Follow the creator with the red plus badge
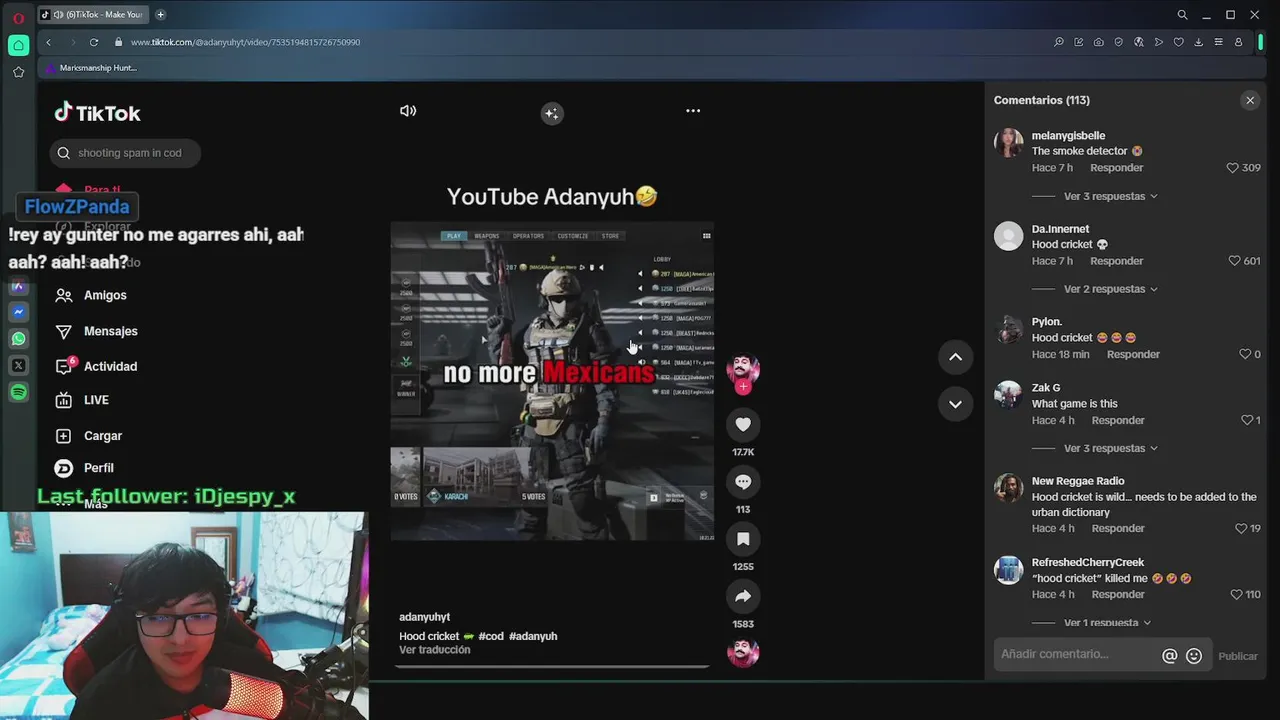 [x=743, y=387]
